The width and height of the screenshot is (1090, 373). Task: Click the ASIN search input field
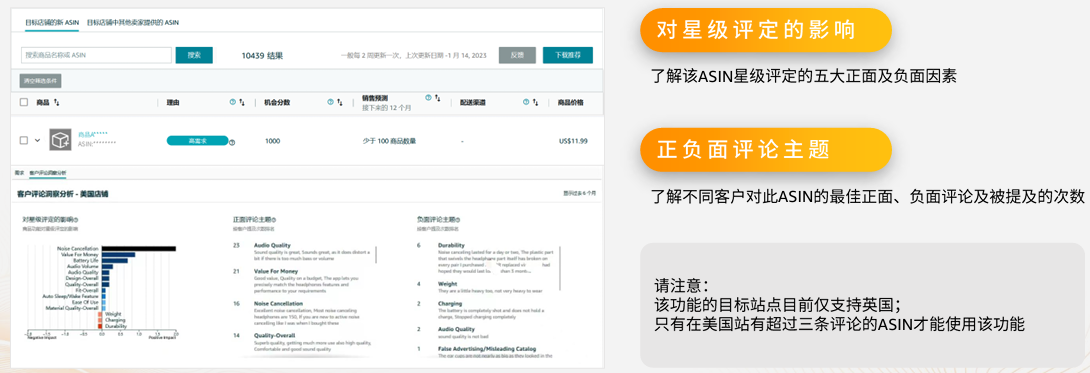coord(96,56)
